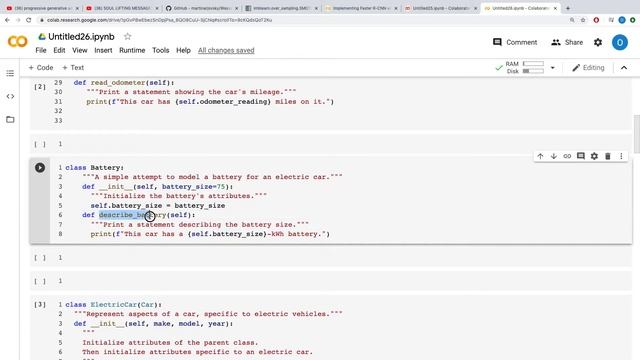Open Insert menu

click(103, 50)
